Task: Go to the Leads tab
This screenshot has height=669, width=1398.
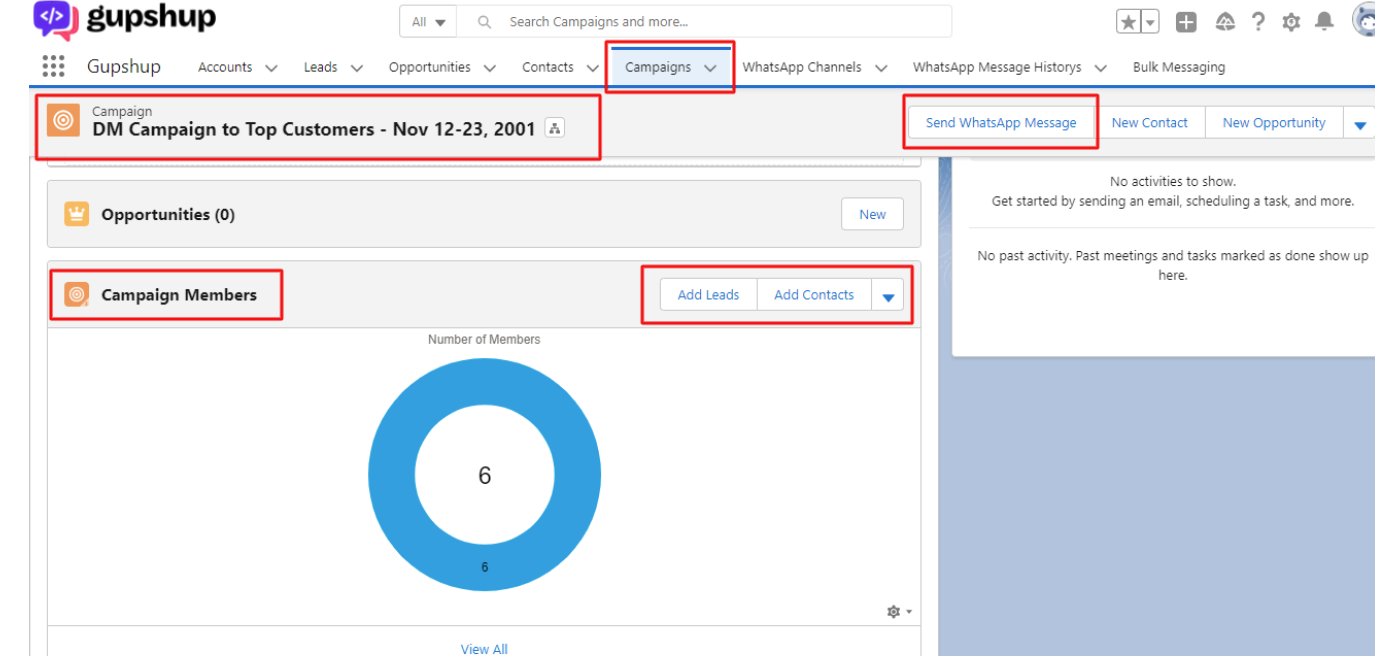Action: (321, 67)
